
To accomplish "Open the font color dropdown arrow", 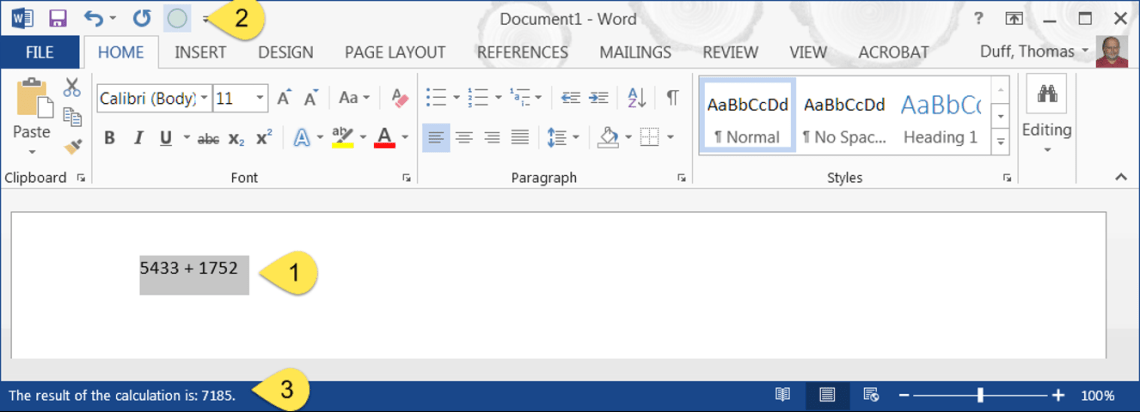I will tap(405, 138).
